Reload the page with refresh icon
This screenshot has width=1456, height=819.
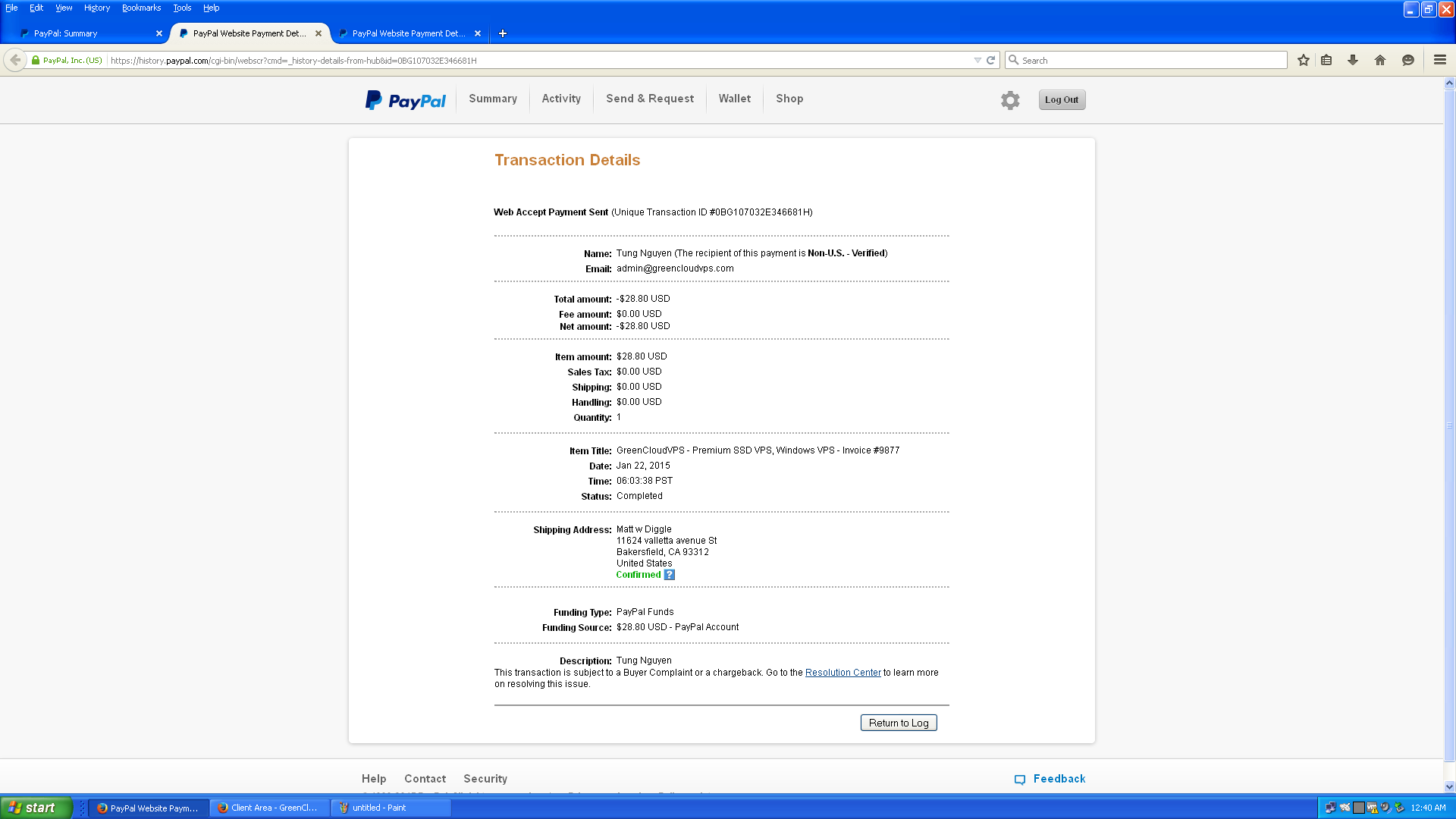point(990,61)
